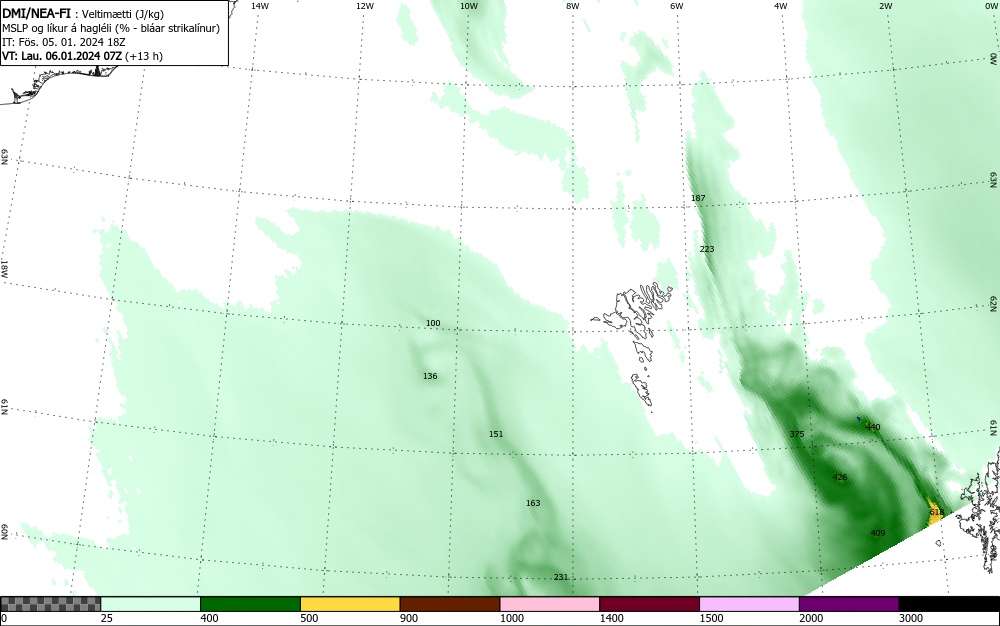Select the legend scale value 3000

911,618
